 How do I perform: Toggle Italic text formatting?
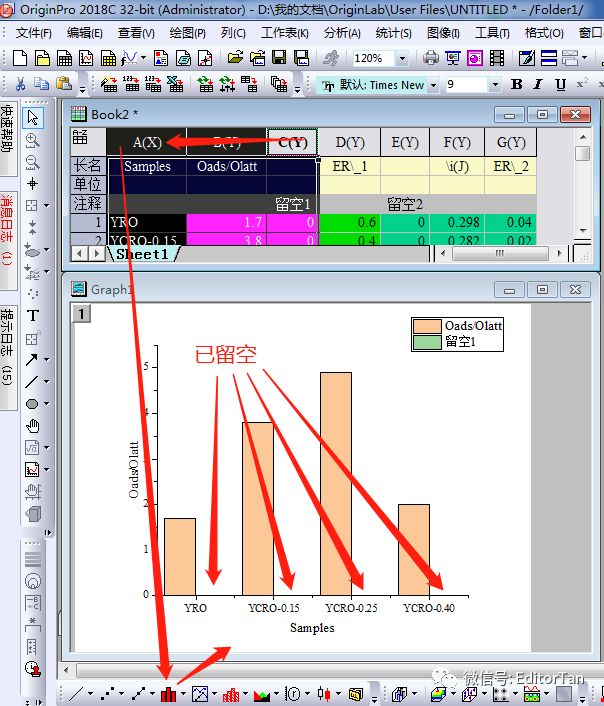tap(538, 84)
